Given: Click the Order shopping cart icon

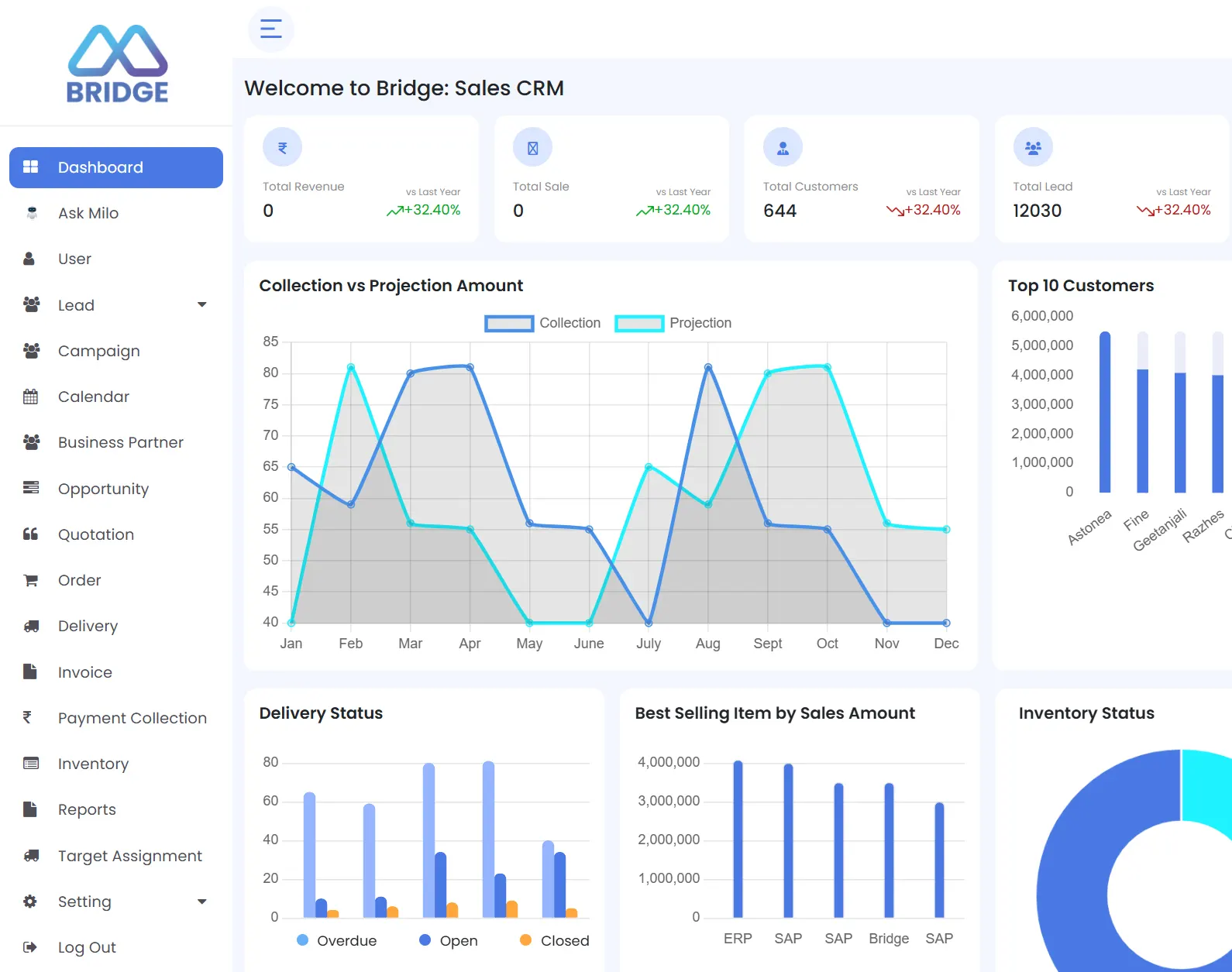Looking at the screenshot, I should (x=31, y=580).
